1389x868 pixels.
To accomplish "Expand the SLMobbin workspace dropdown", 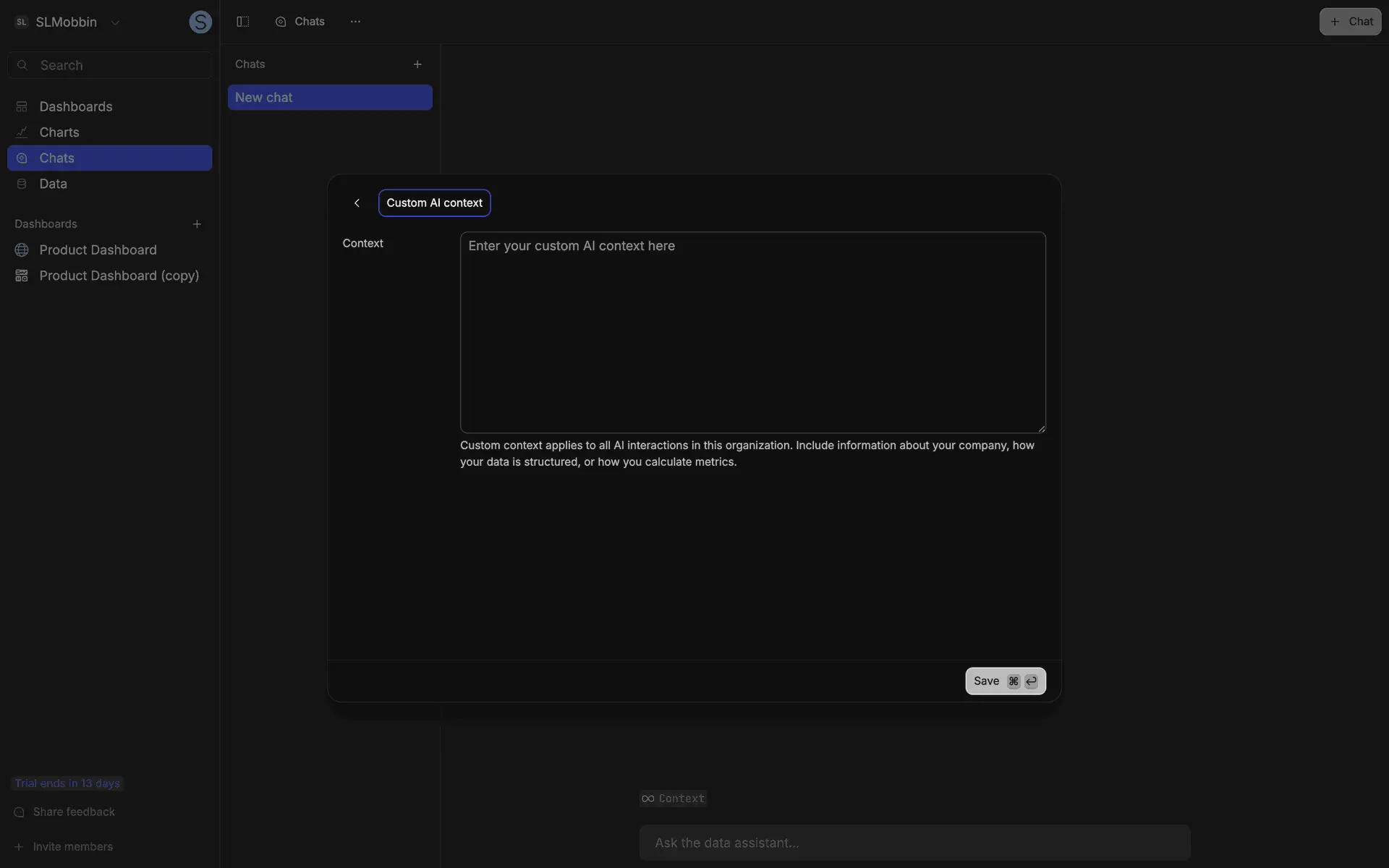I will coord(115,22).
